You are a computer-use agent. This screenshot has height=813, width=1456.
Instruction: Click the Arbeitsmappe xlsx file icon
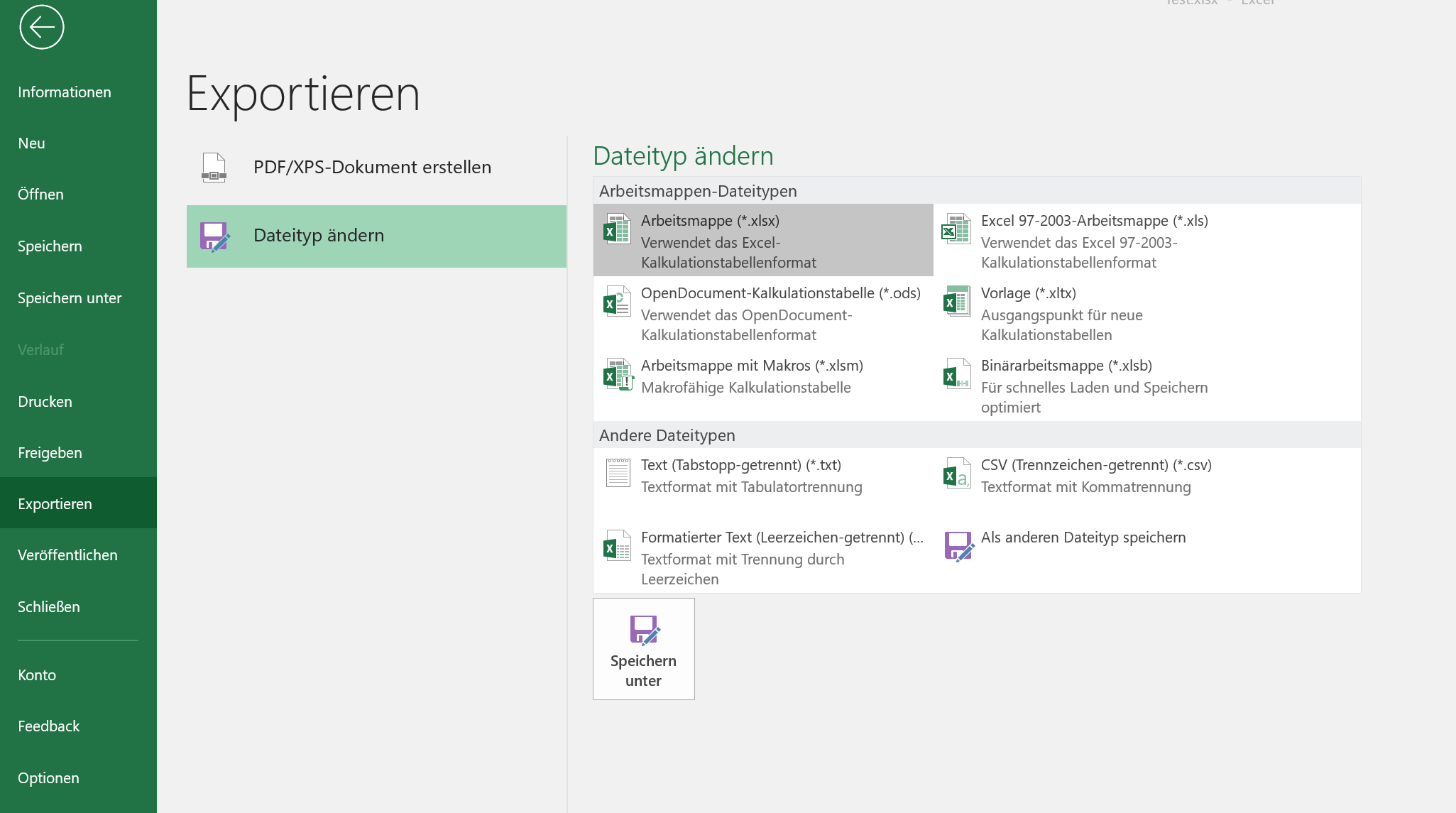tap(617, 229)
